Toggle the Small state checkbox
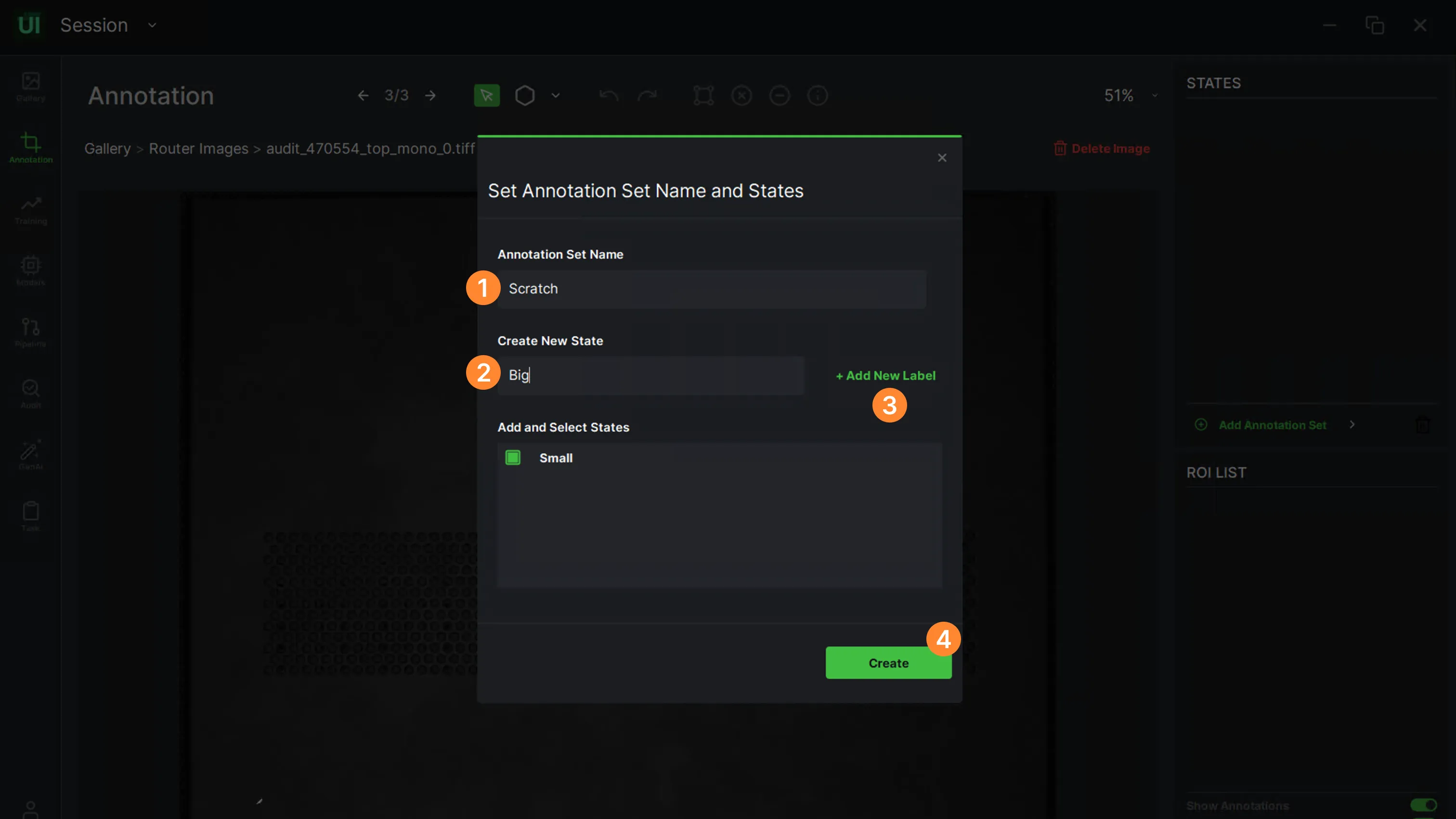The height and width of the screenshot is (819, 1456). click(x=513, y=458)
